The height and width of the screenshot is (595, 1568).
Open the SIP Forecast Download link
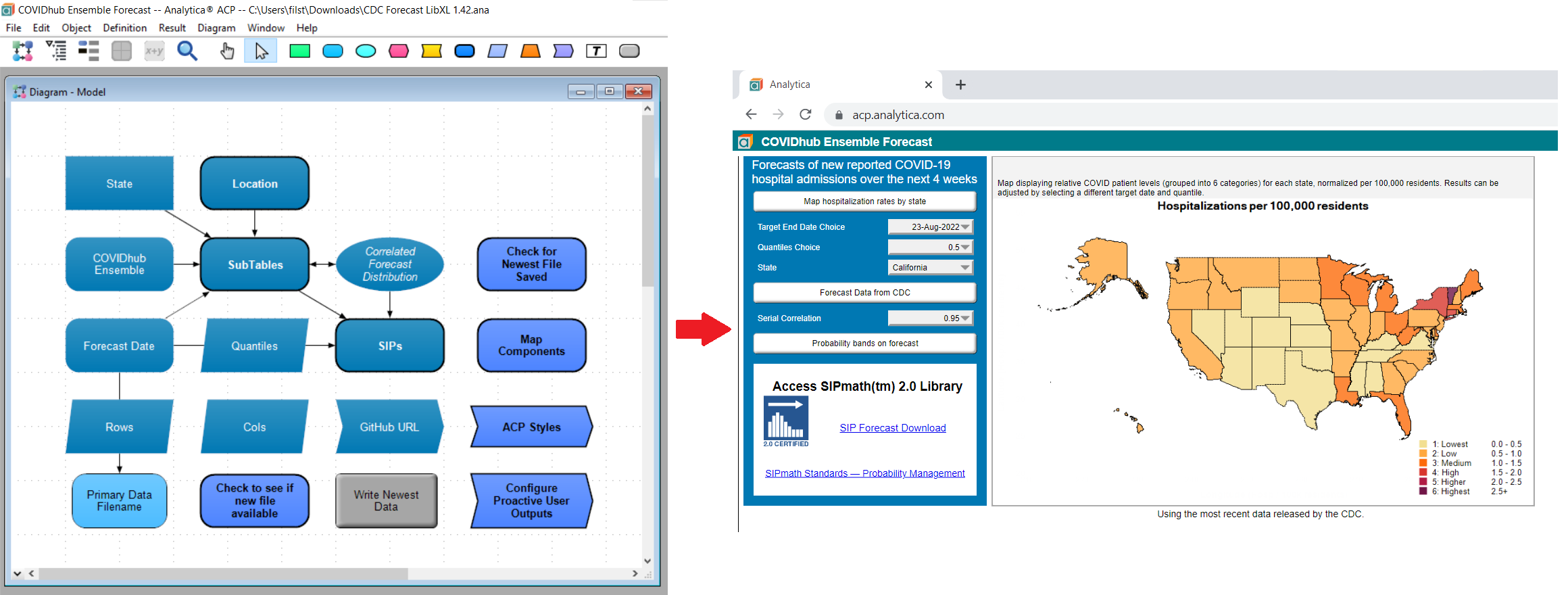pos(893,428)
